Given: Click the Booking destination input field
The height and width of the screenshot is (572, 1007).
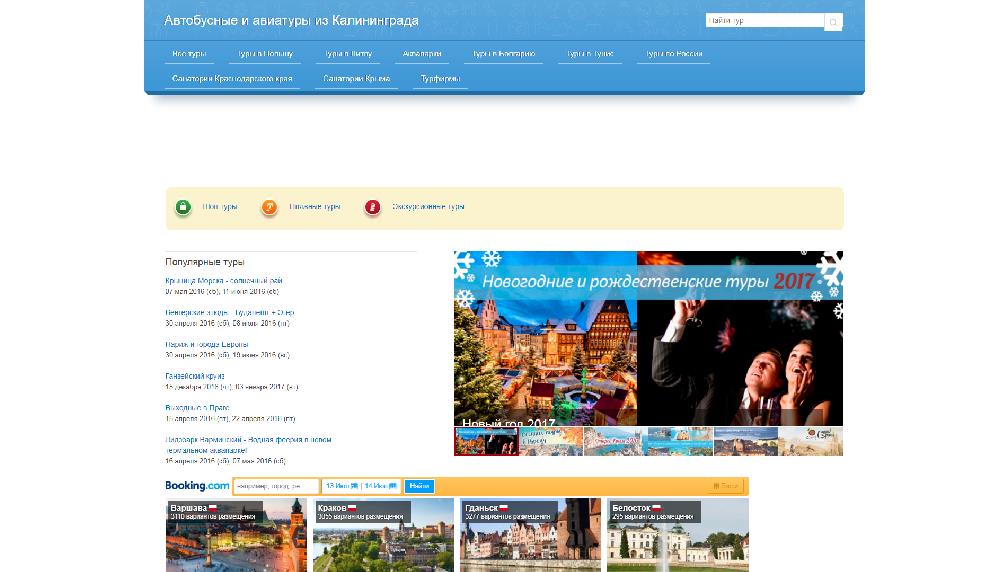Looking at the screenshot, I should click(276, 486).
